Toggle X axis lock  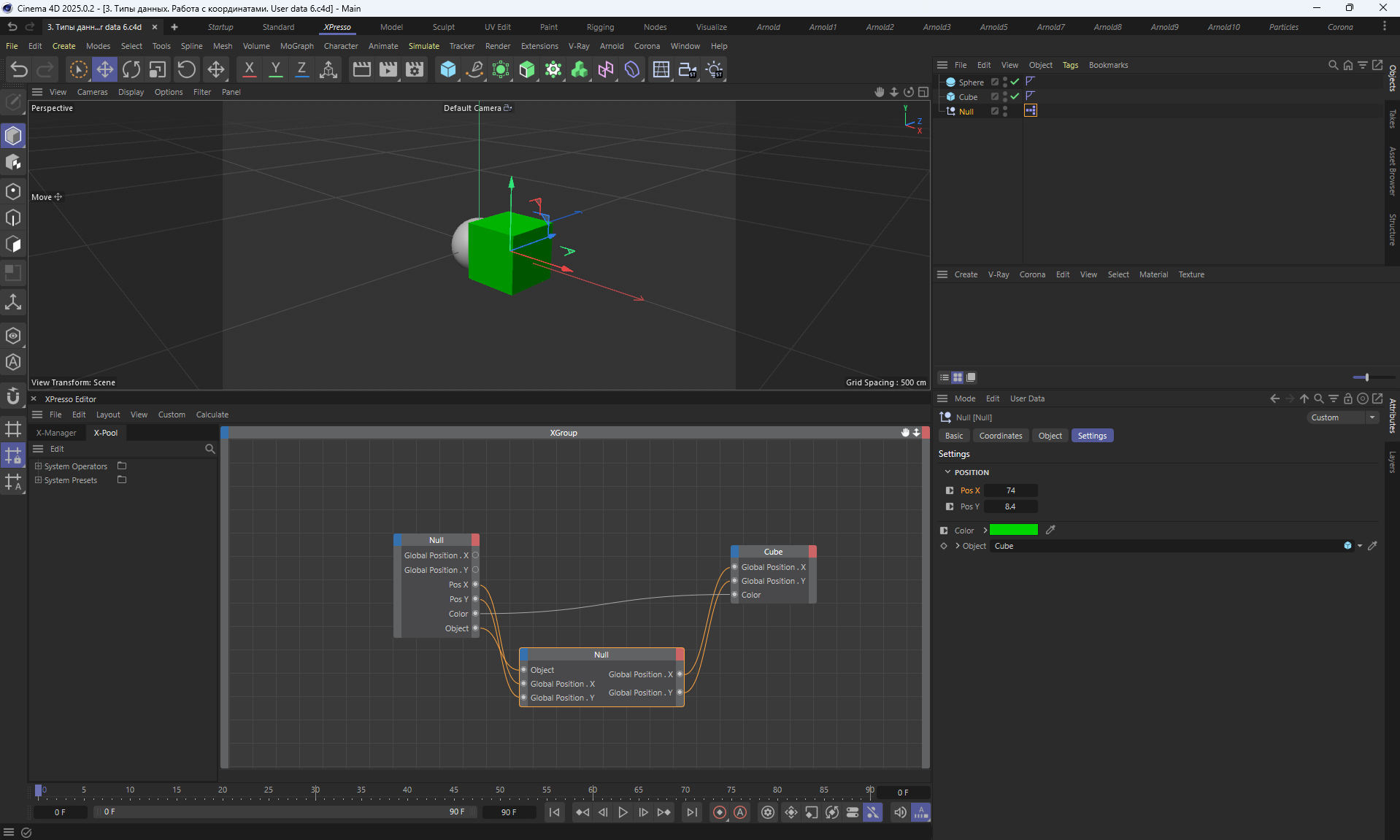[x=249, y=69]
